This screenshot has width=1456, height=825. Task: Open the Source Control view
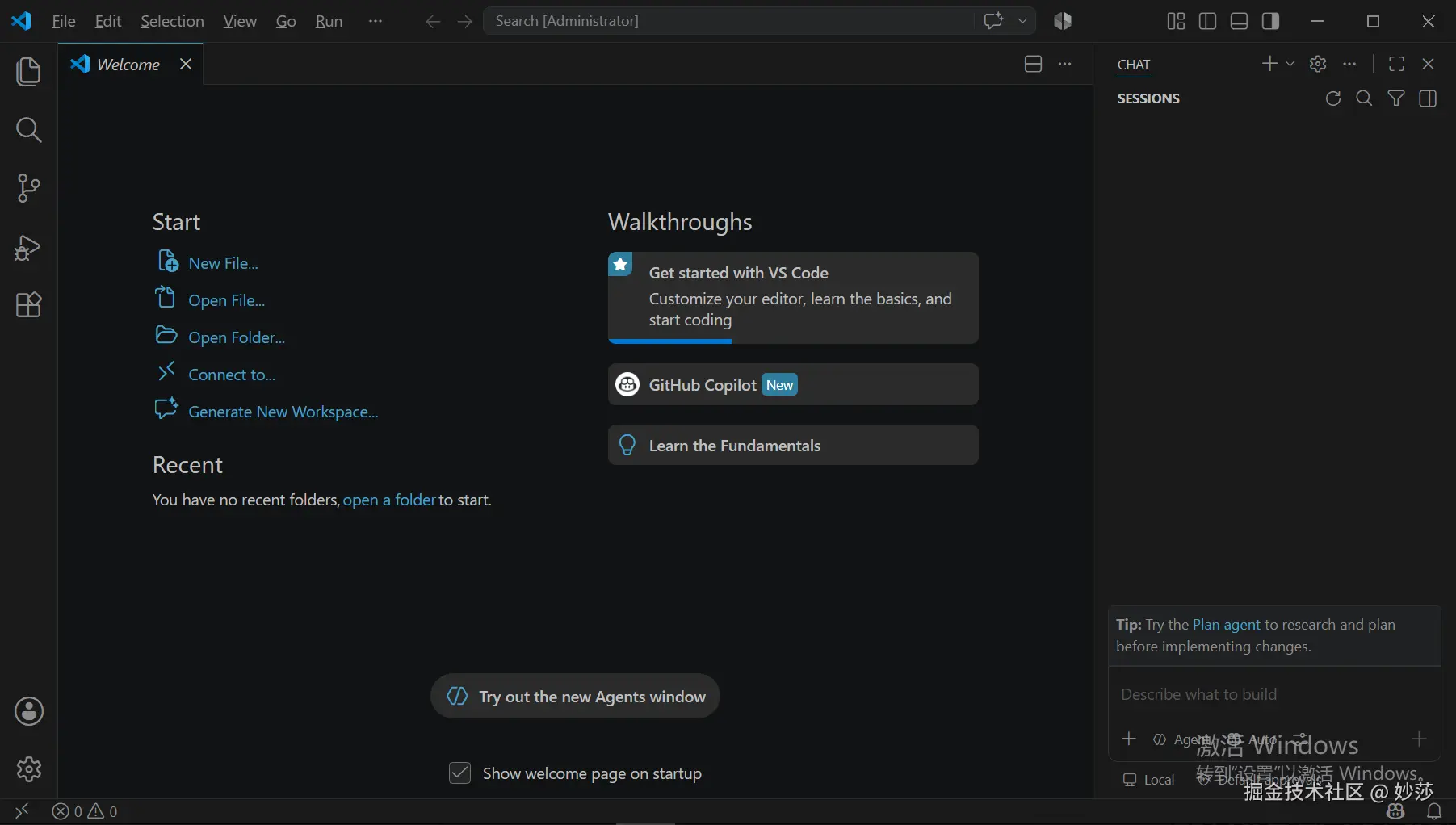(28, 188)
